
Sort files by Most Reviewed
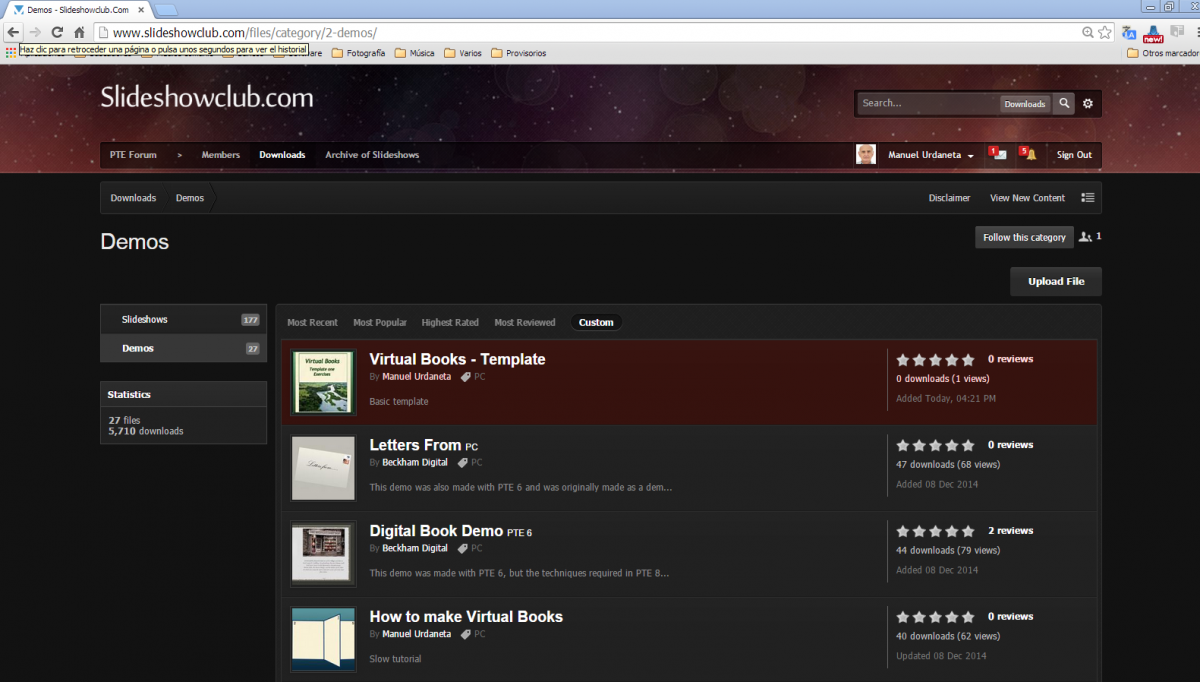pos(525,322)
